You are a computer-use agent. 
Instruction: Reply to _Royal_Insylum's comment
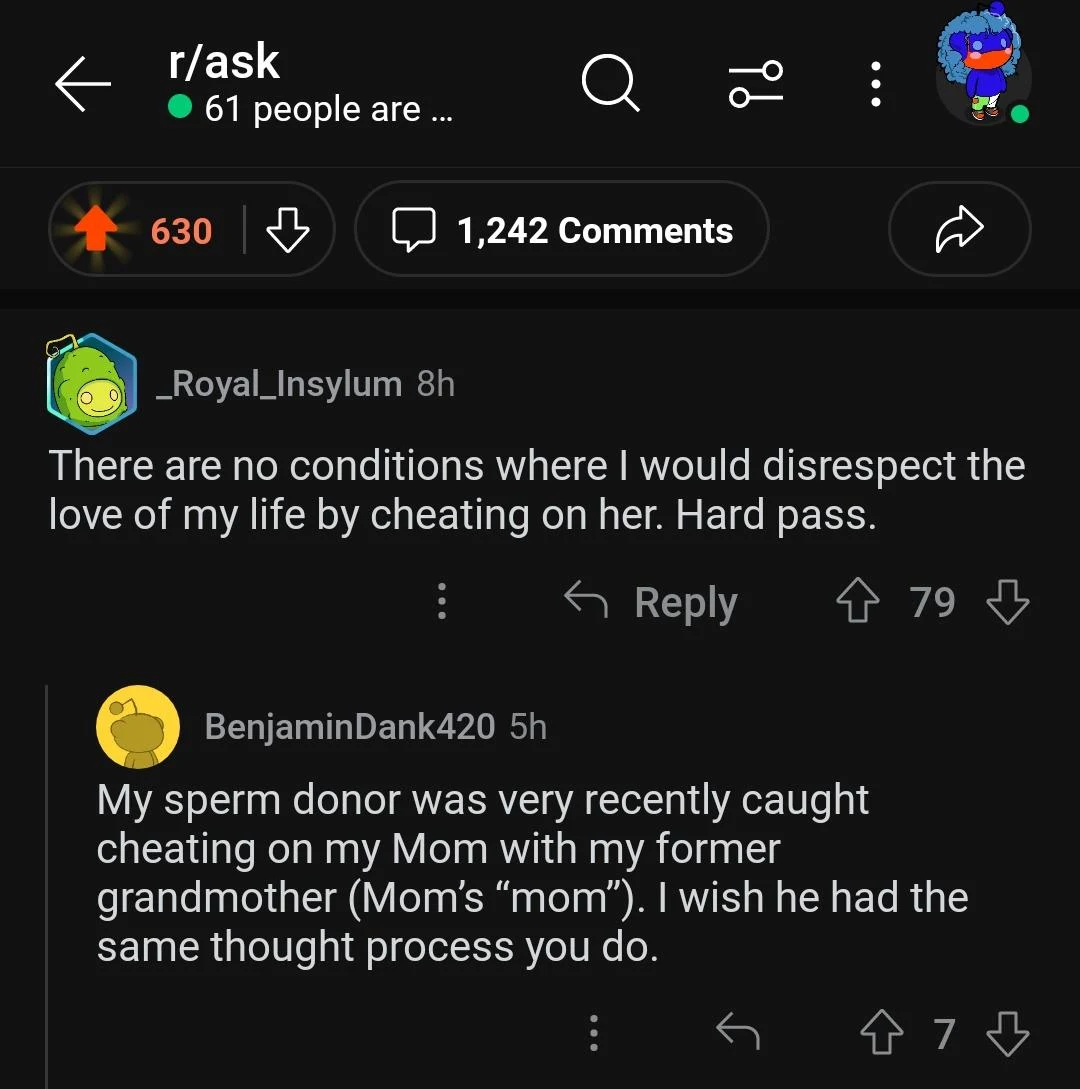651,602
